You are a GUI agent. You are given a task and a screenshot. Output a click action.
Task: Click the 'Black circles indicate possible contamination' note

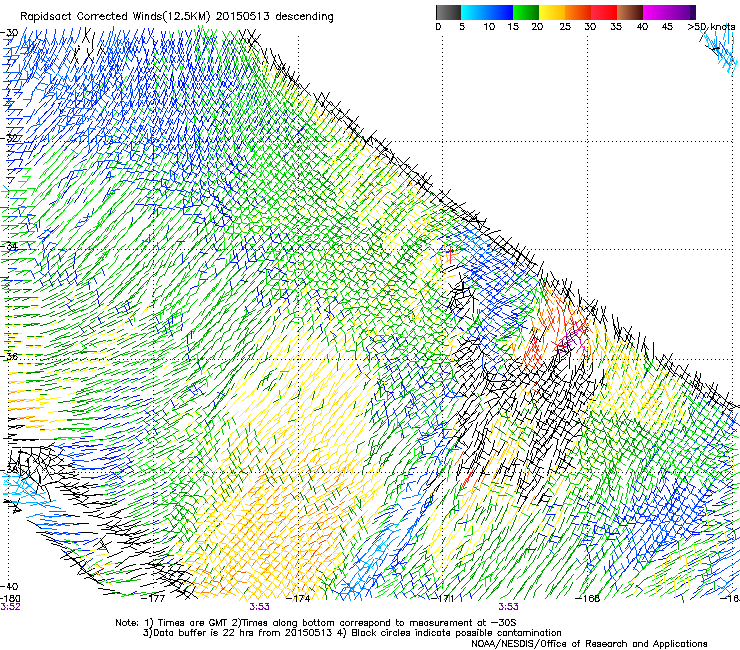449,633
